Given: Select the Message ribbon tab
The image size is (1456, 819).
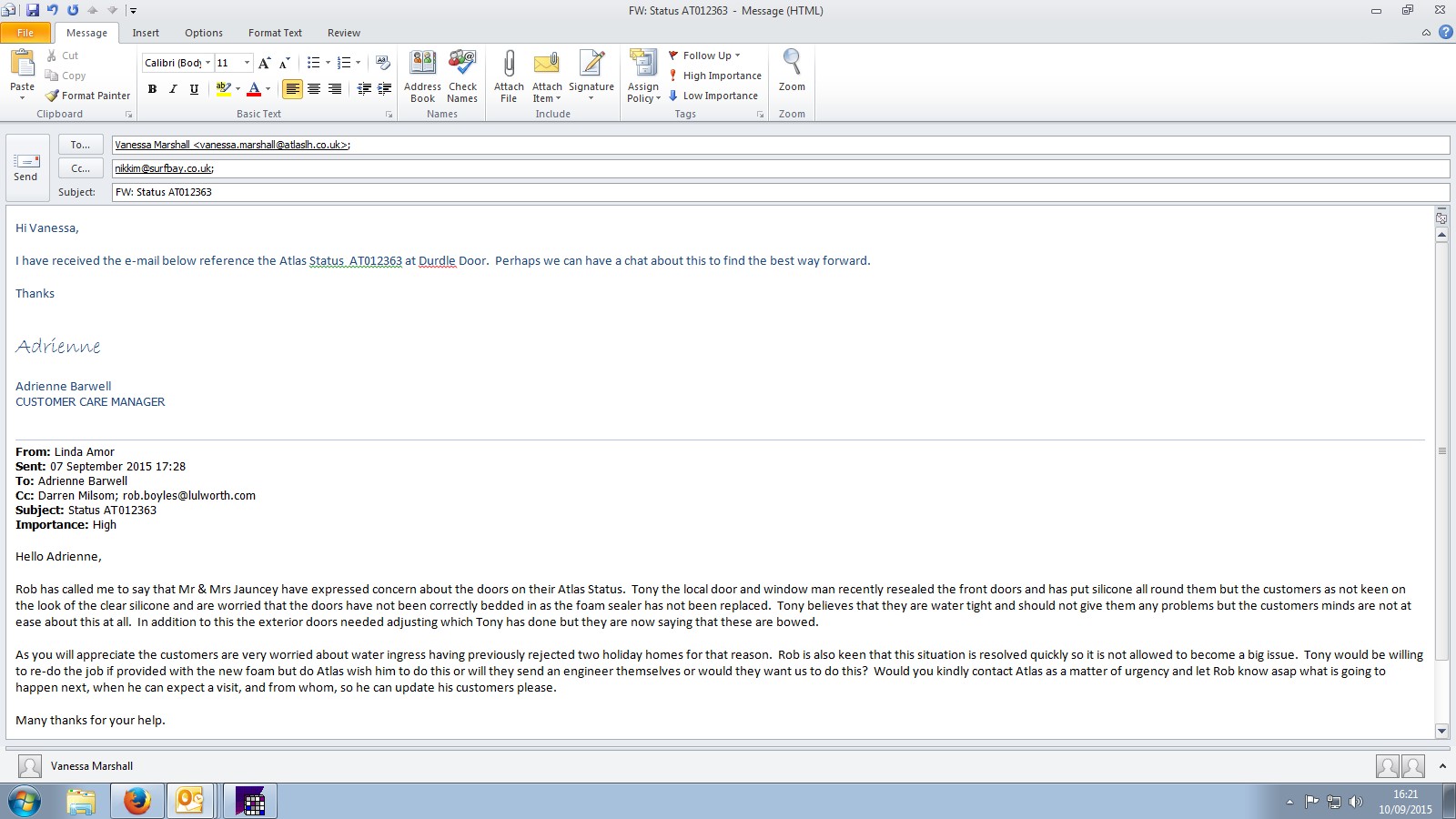Looking at the screenshot, I should tap(86, 33).
